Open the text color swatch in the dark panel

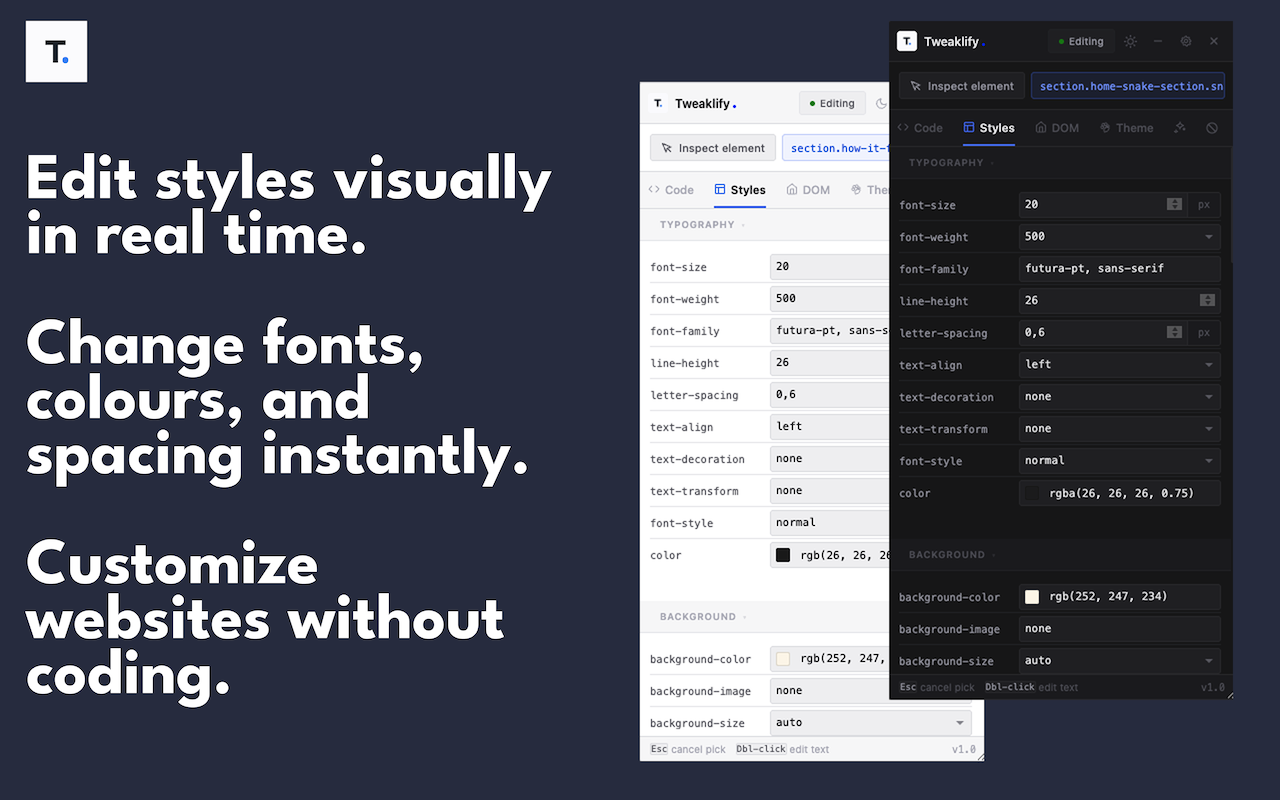[1032, 493]
